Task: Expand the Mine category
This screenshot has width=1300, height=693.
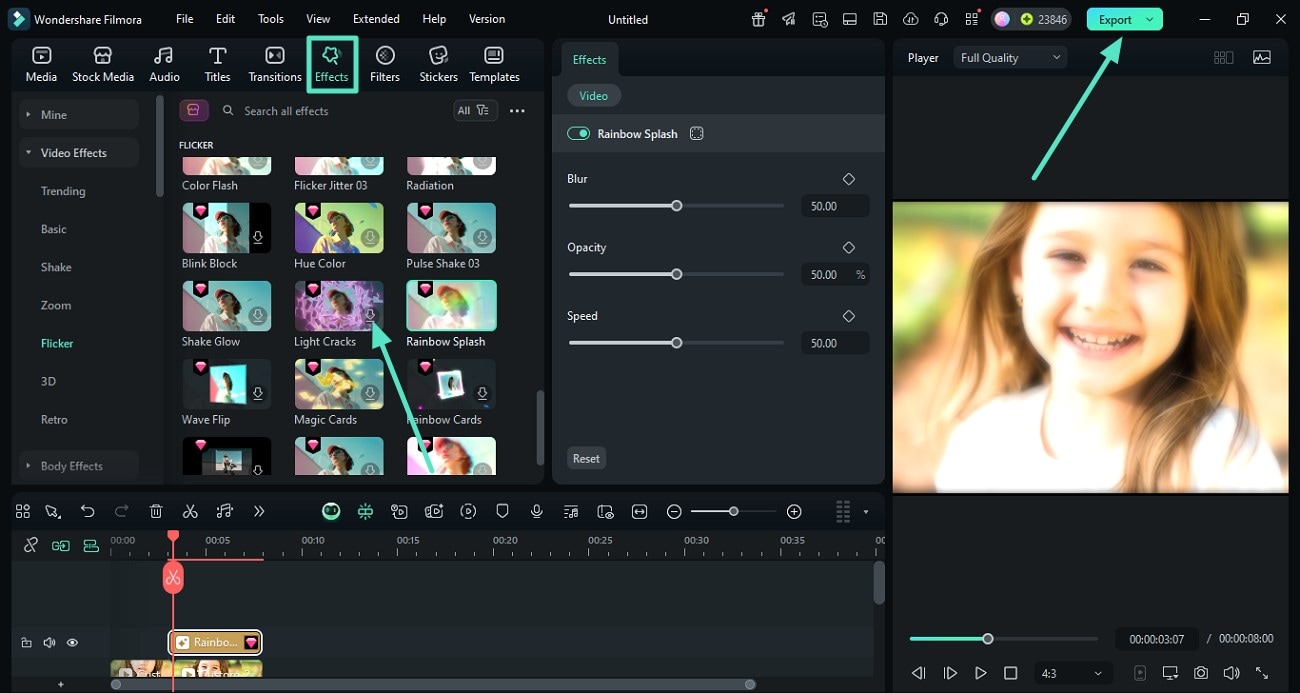Action: (79, 115)
